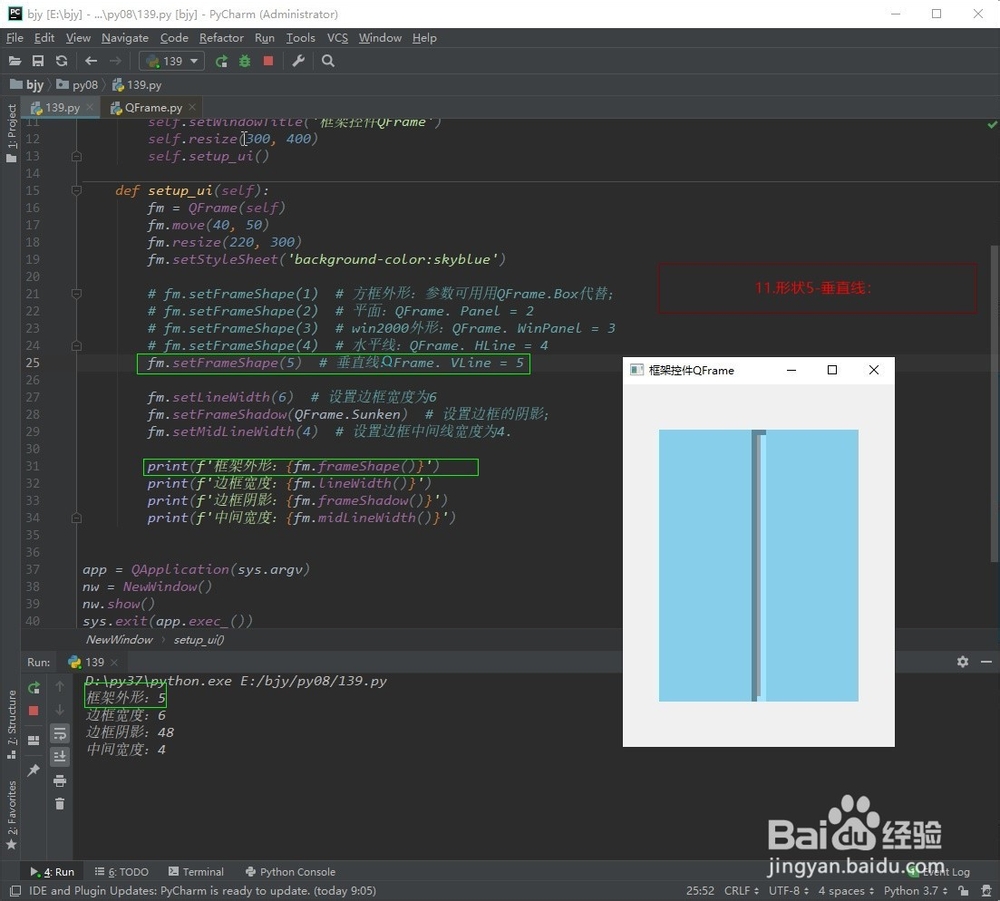Navigate forward with the right arrow icon
This screenshot has height=901, width=1000.
[115, 61]
